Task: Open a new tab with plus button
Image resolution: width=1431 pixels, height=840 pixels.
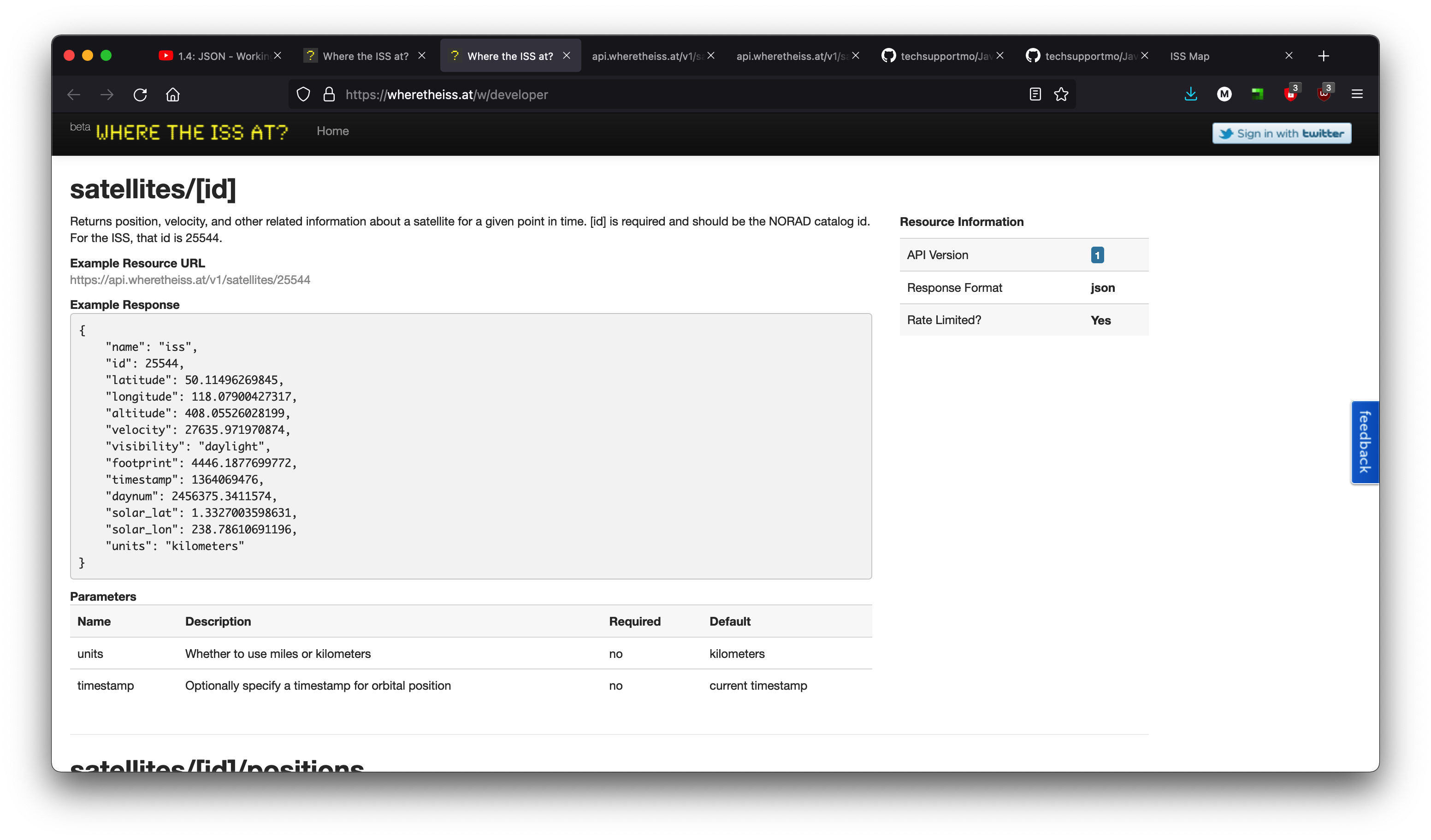Action: coord(1323,56)
